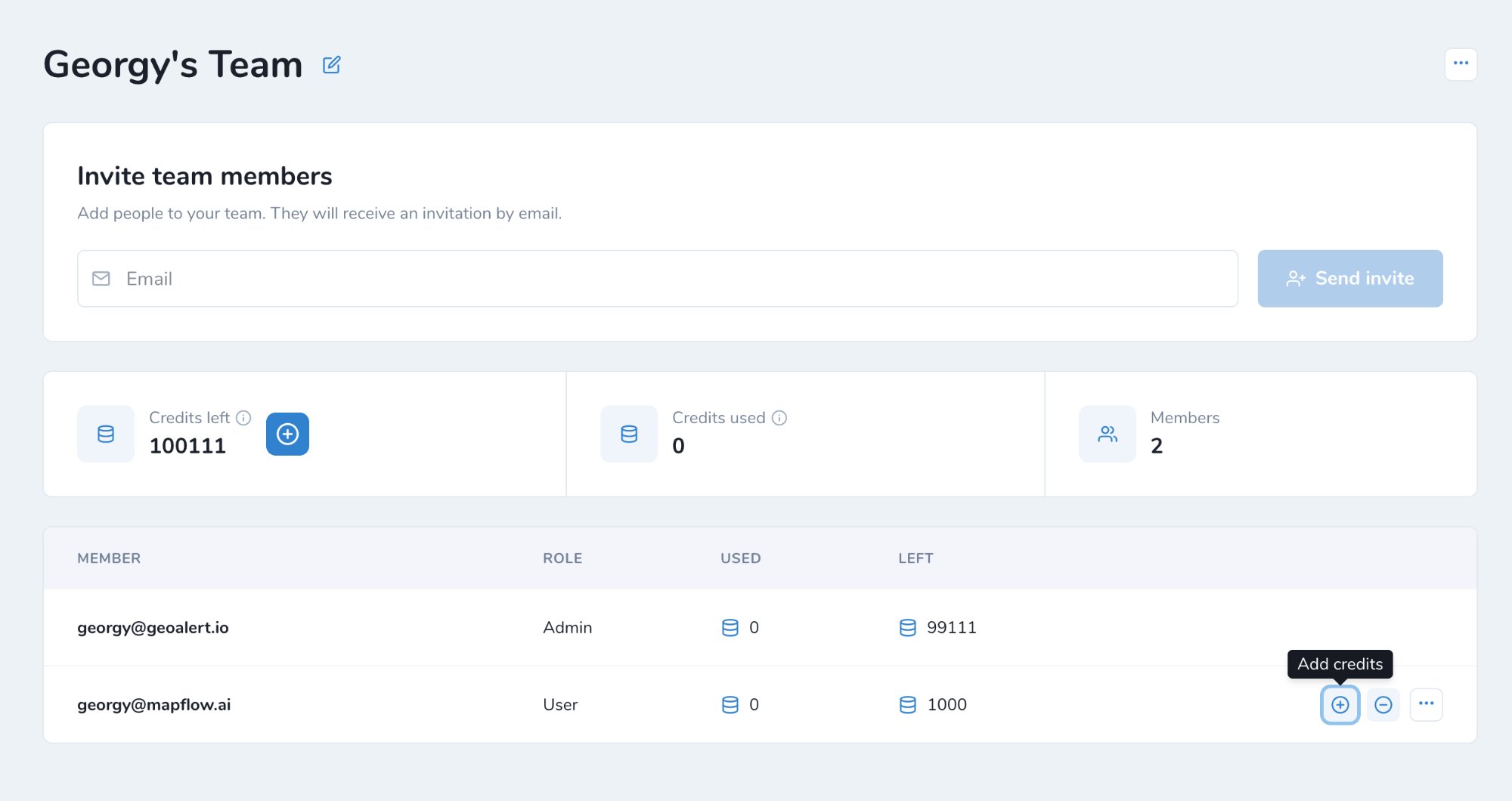The image size is (1512, 801).
Task: Click left credits icon in georgy@mapflow.ai row
Action: coord(908,705)
